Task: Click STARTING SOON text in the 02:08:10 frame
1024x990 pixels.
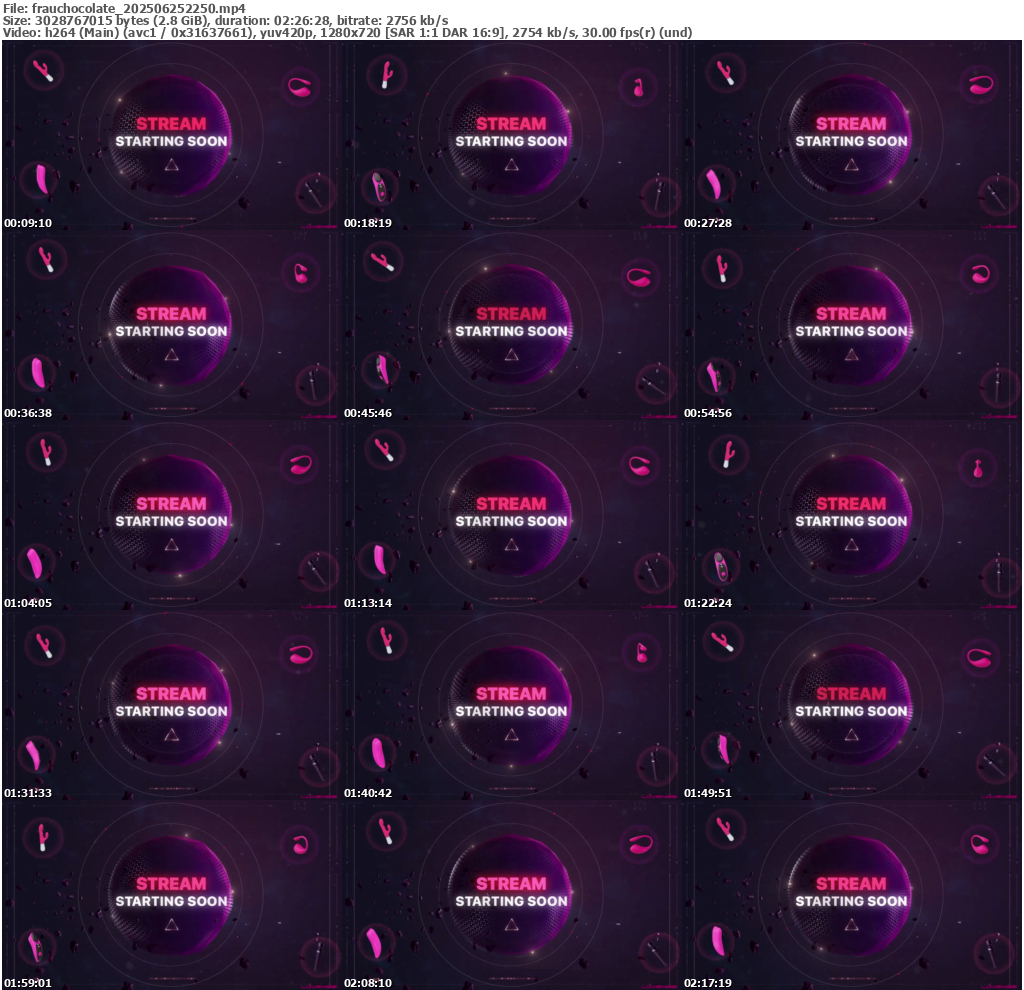Action: (x=511, y=901)
